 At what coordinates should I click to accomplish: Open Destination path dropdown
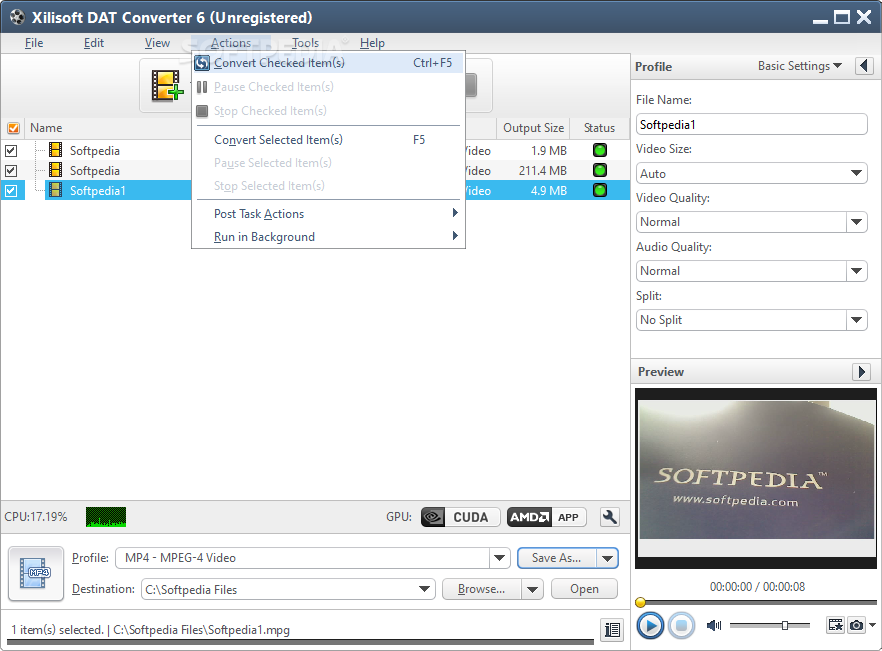tap(425, 589)
